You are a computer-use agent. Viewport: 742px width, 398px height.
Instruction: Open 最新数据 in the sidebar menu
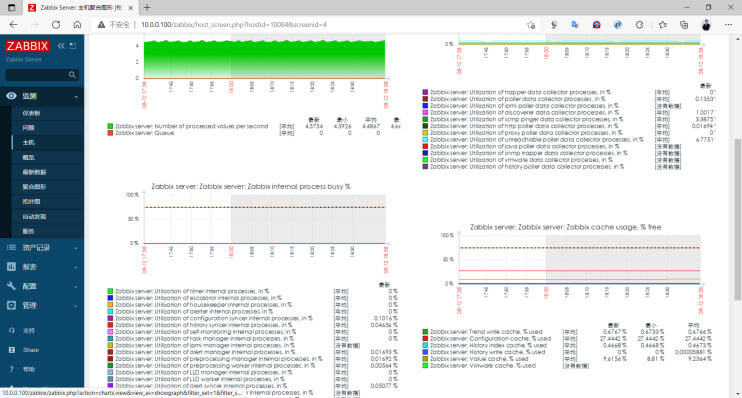pos(34,172)
